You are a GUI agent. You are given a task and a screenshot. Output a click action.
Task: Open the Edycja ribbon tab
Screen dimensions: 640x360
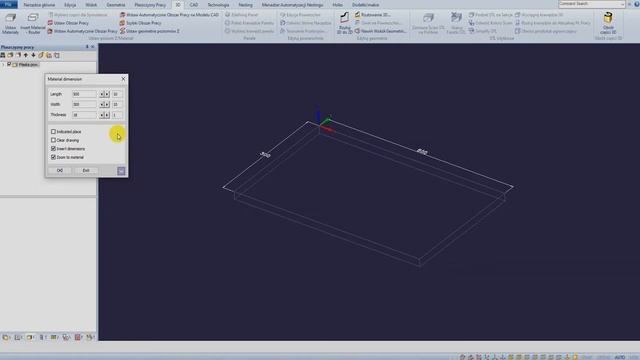point(70,5)
